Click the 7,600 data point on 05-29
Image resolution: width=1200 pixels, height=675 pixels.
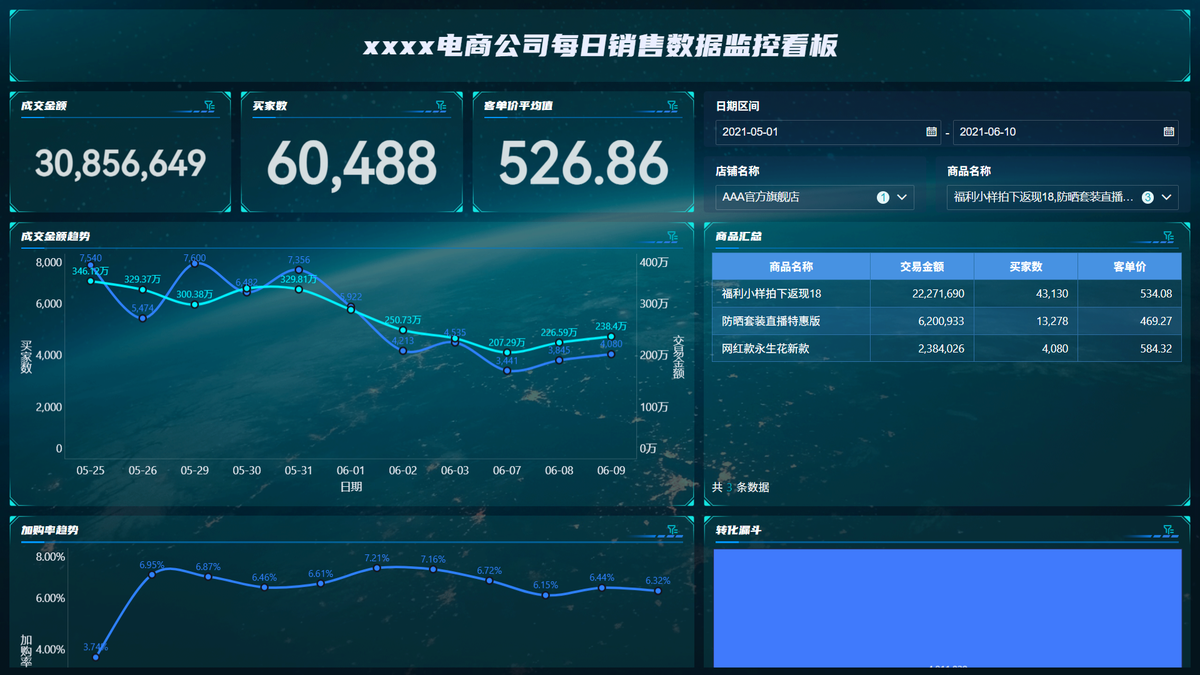(x=195, y=264)
